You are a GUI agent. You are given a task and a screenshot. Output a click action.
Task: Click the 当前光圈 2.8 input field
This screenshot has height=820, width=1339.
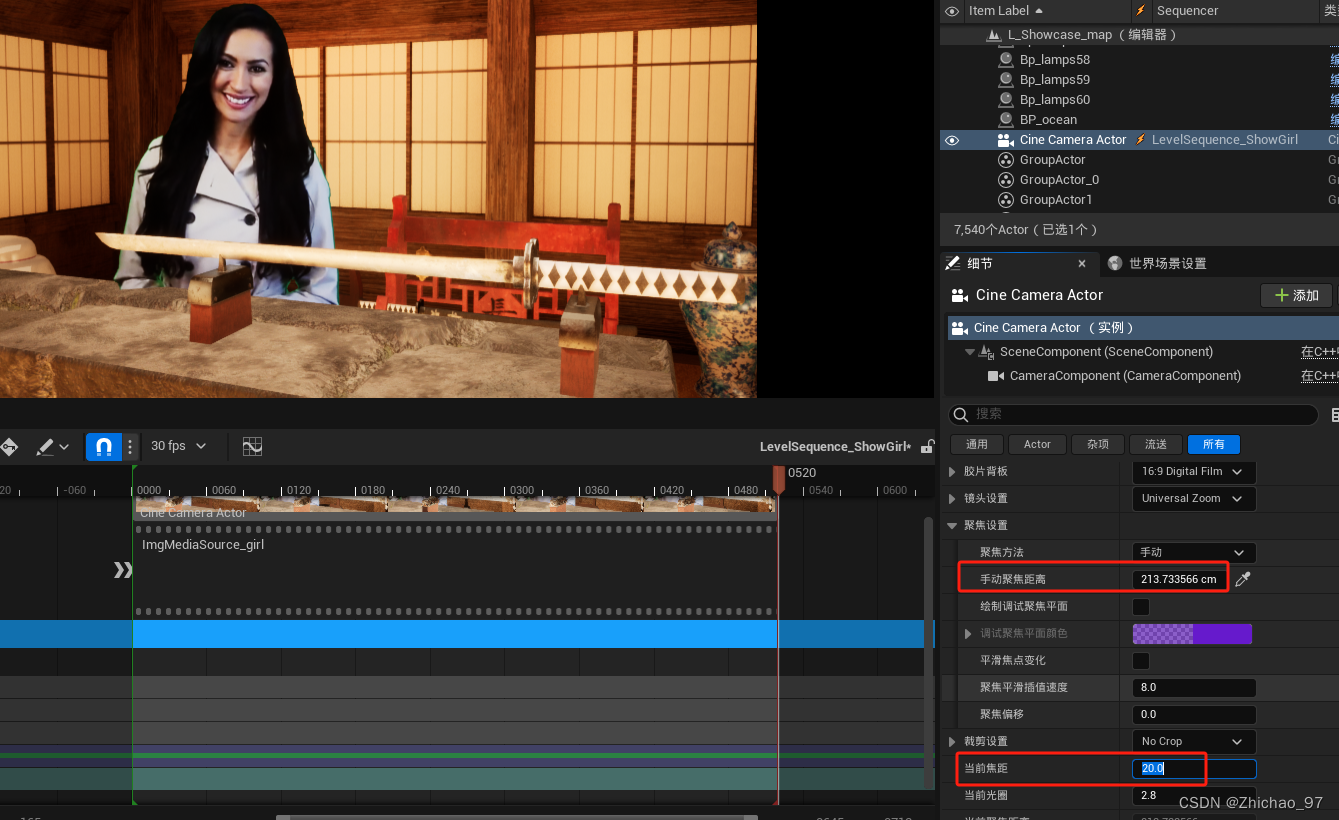click(1194, 795)
